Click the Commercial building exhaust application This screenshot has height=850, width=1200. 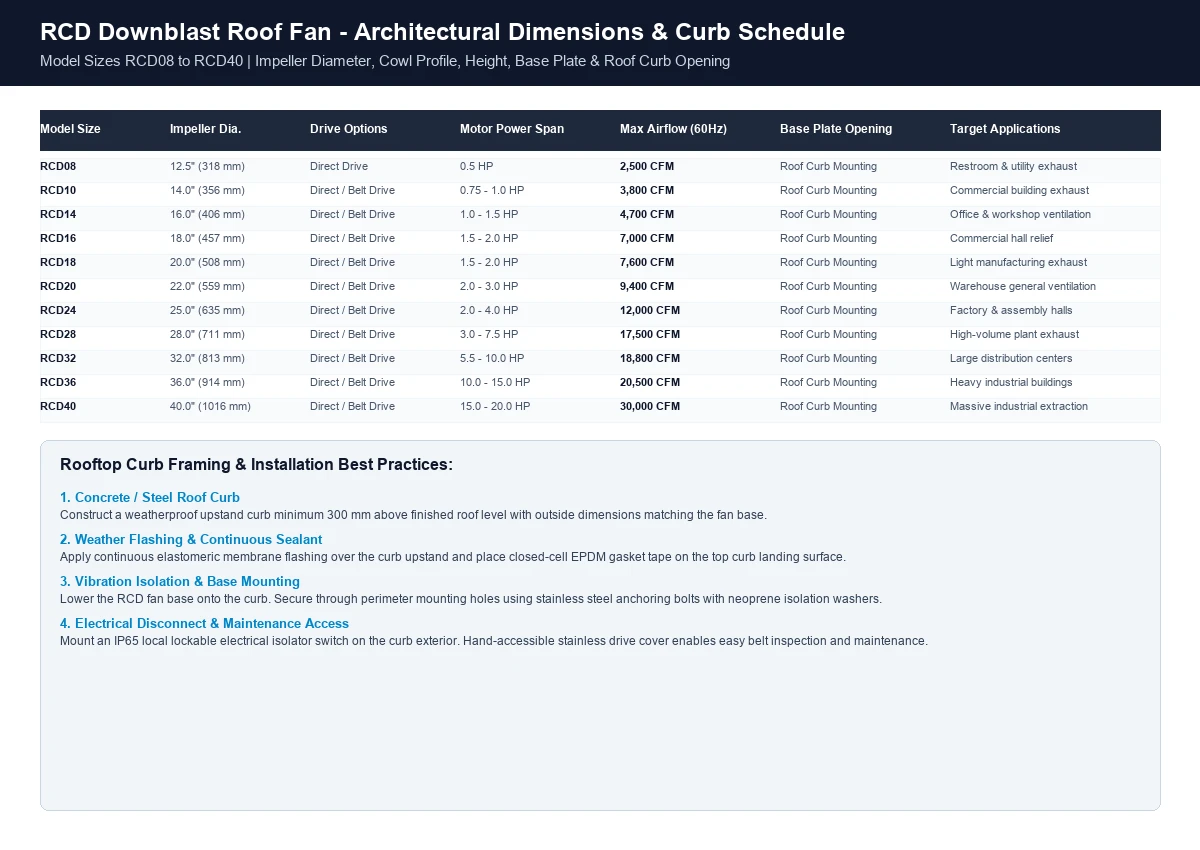click(1019, 190)
